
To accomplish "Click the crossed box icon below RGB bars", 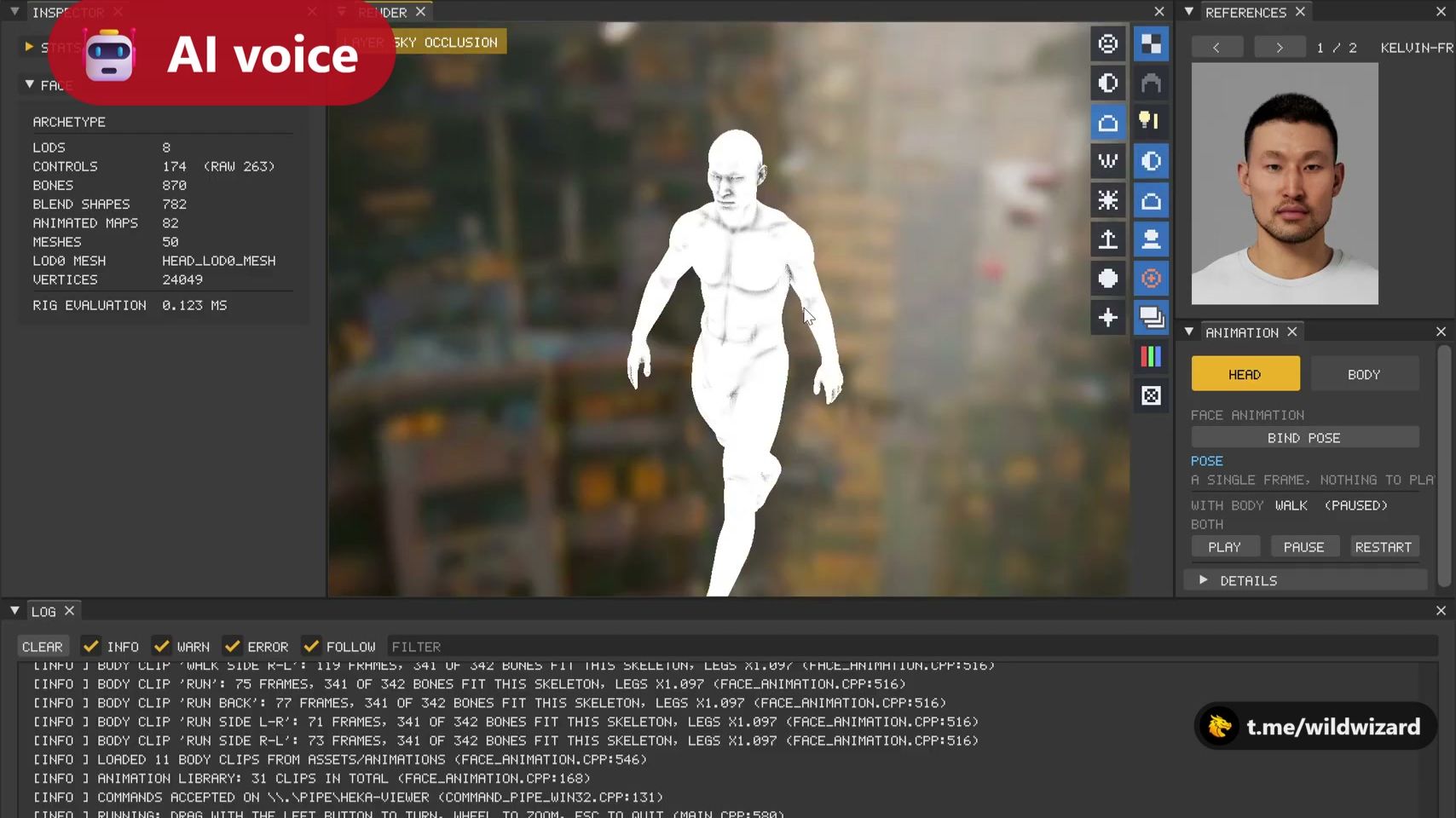I will tap(1151, 396).
